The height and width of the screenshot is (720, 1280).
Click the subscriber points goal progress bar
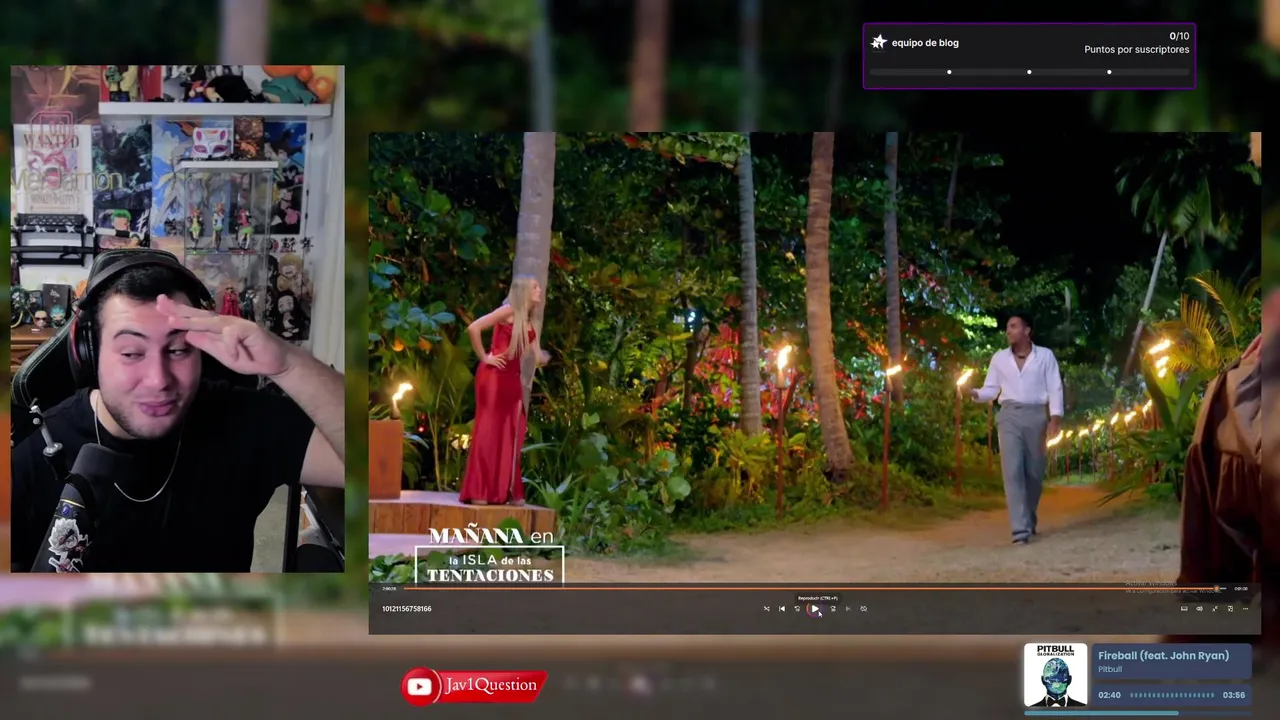point(1029,72)
